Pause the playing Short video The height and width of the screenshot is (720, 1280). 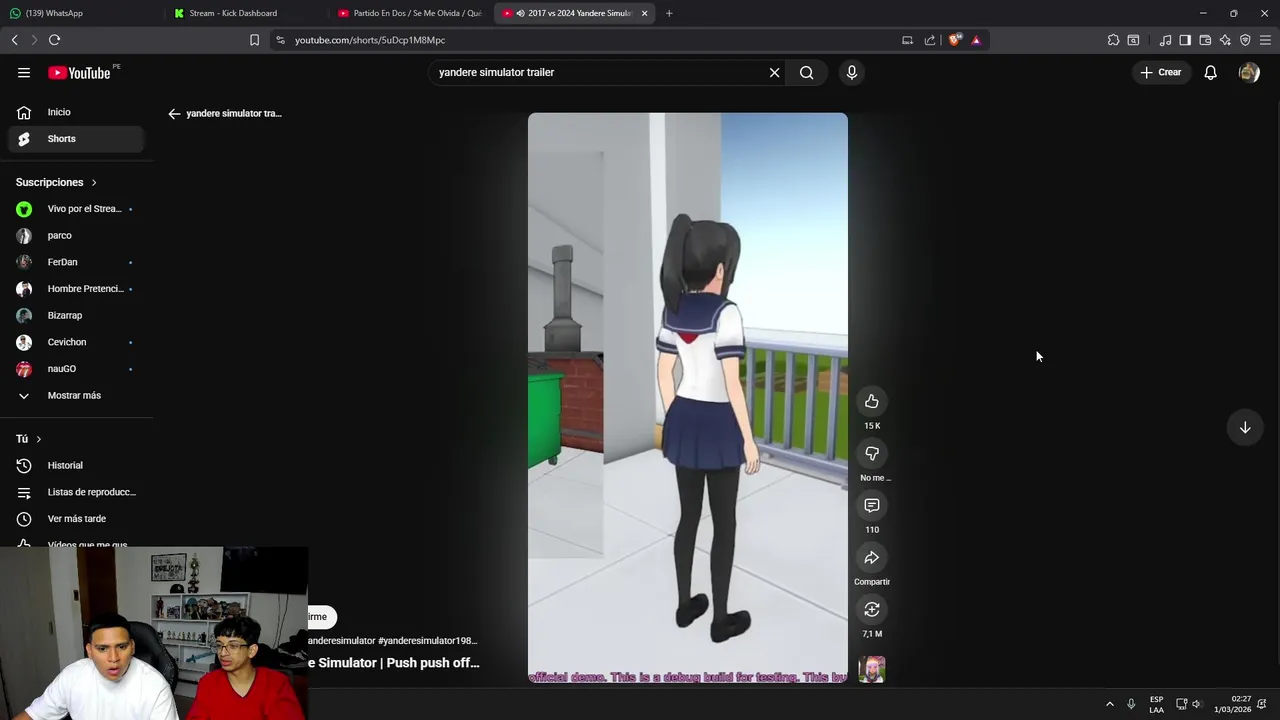tap(688, 398)
